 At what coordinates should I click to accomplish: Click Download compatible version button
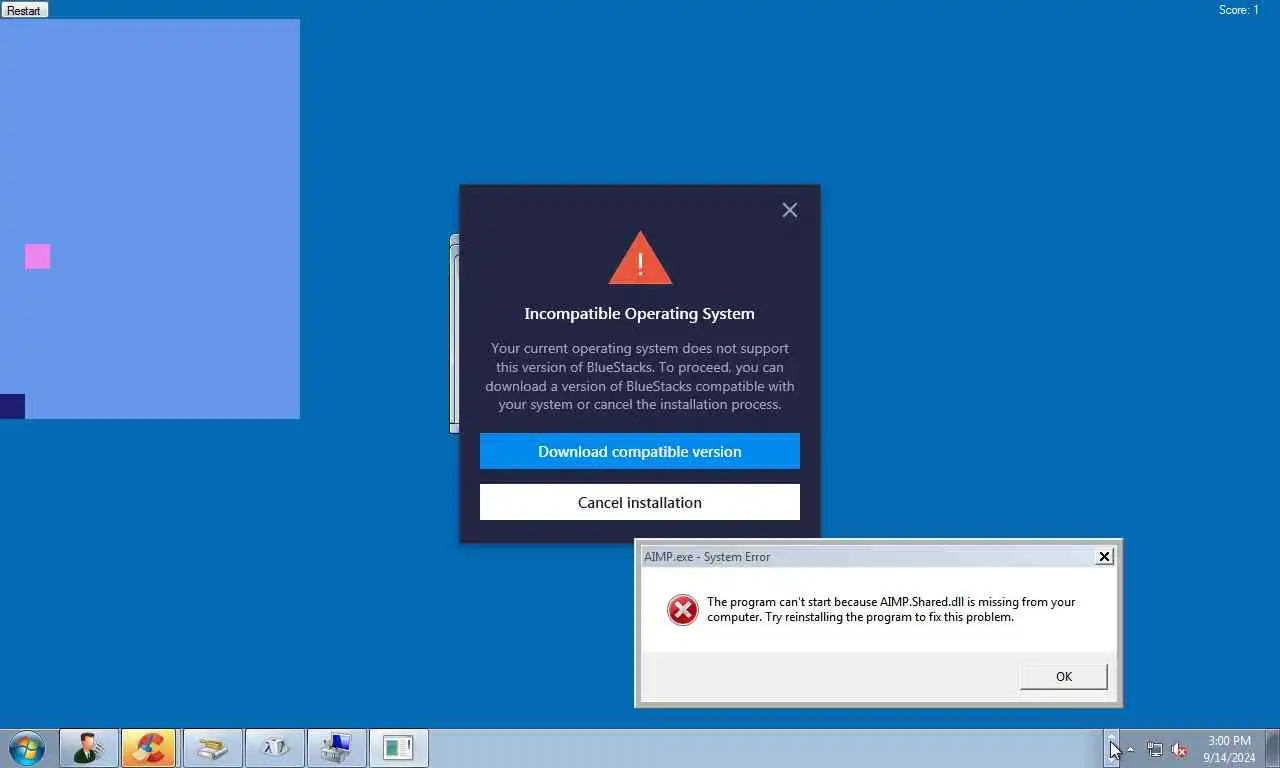point(640,451)
